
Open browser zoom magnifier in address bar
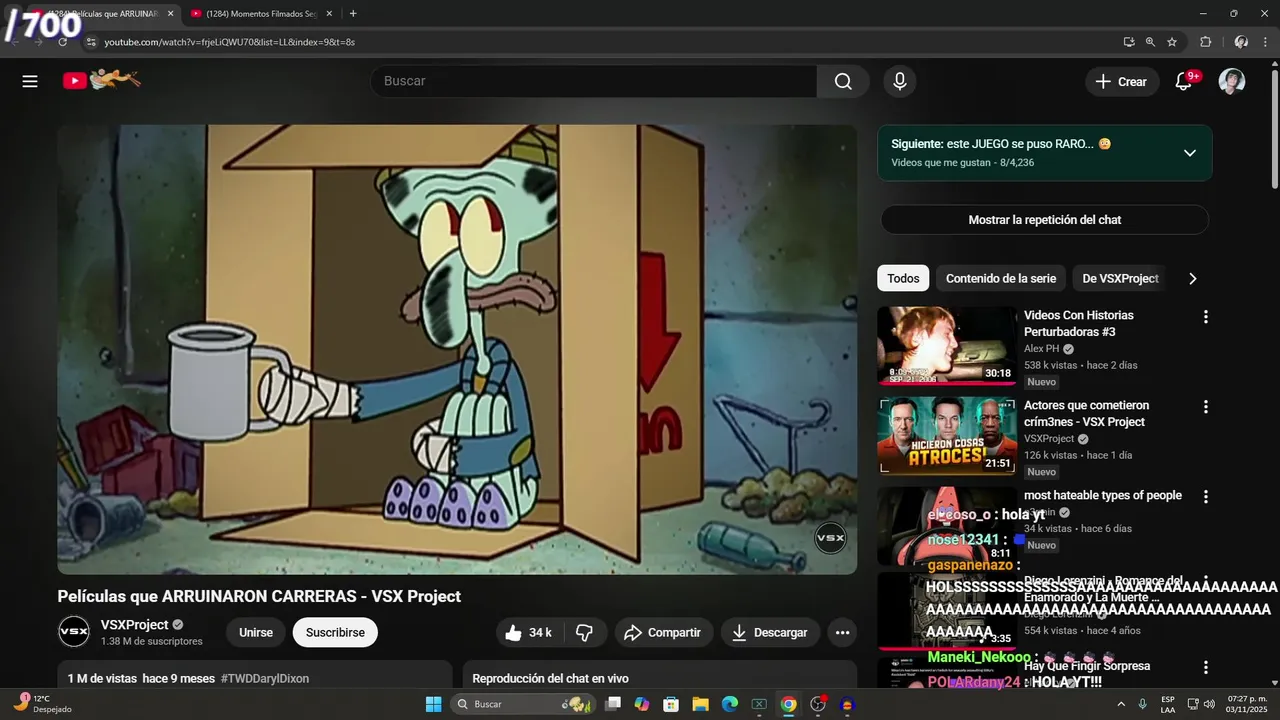tap(1150, 42)
